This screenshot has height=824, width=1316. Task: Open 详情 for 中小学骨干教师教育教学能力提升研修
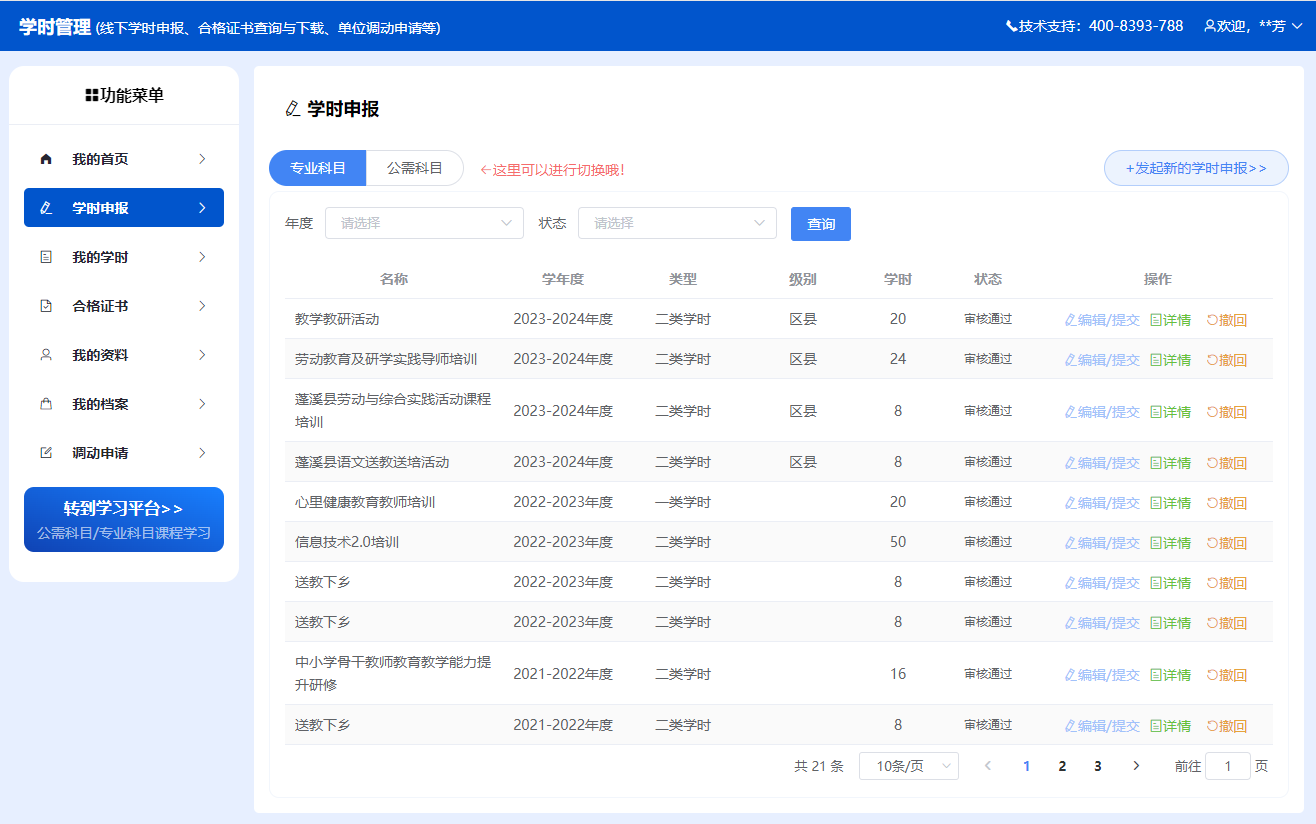pyautogui.click(x=1170, y=675)
